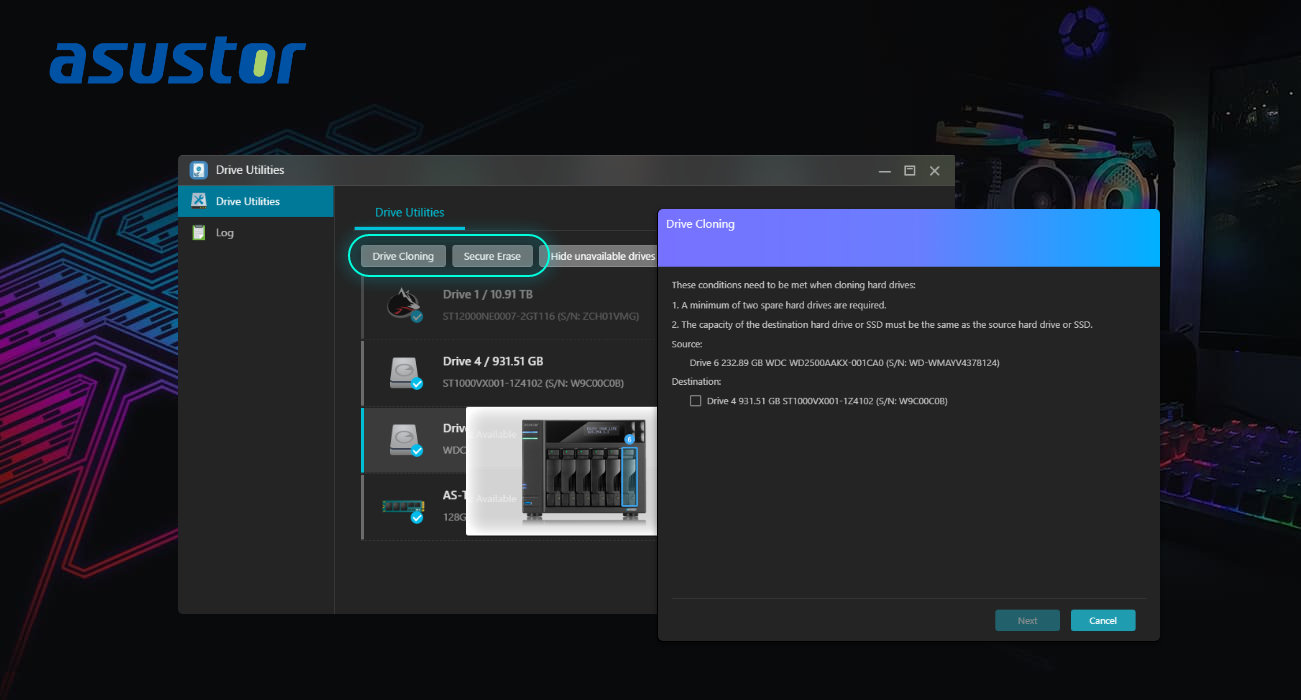Click the highlighted hard drive icon below Drive 4
Image resolution: width=1301 pixels, height=700 pixels.
point(405,440)
